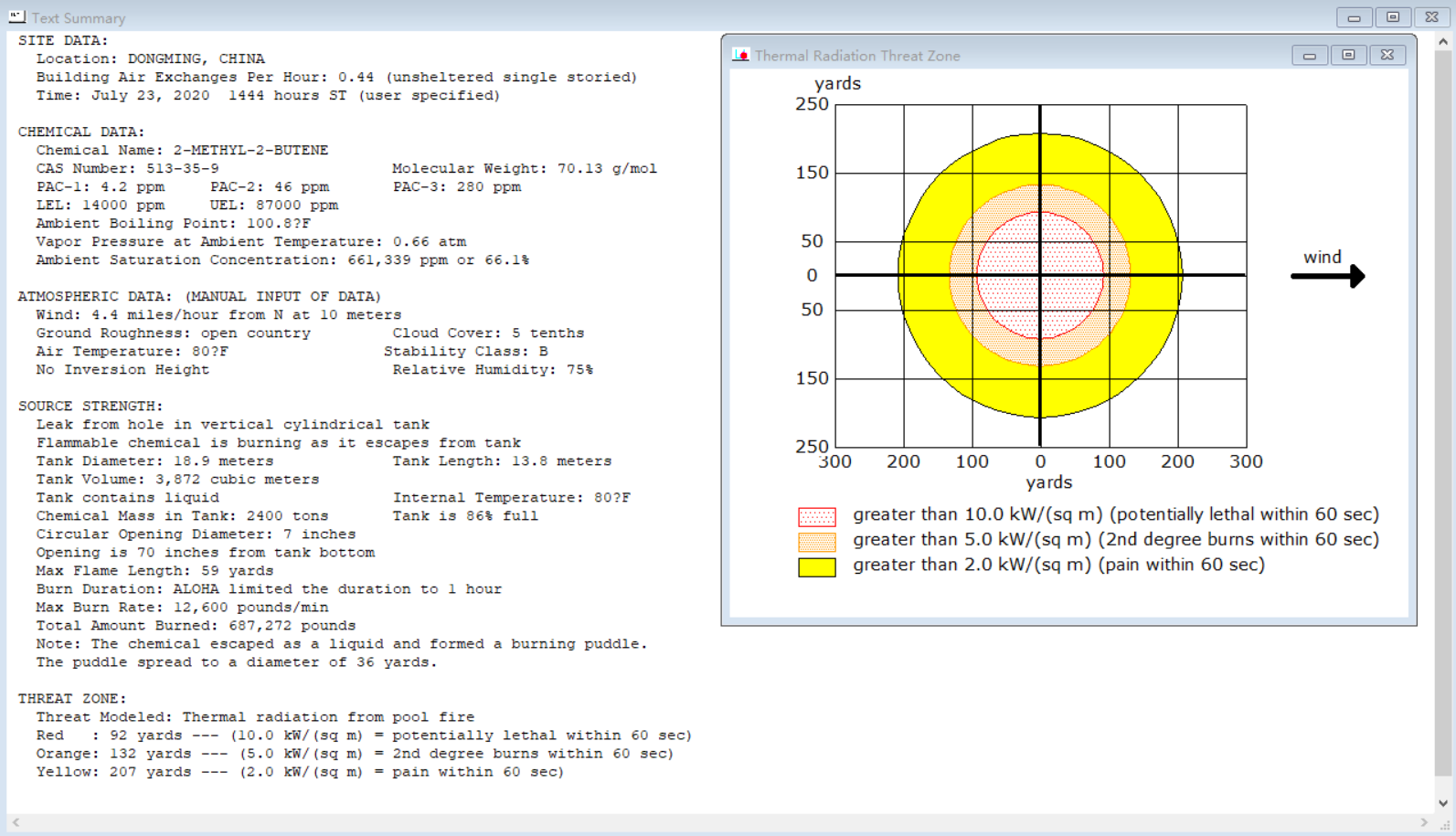Click the horizontal scrollbar left arrow
This screenshot has width=1456, height=836.
click(16, 823)
